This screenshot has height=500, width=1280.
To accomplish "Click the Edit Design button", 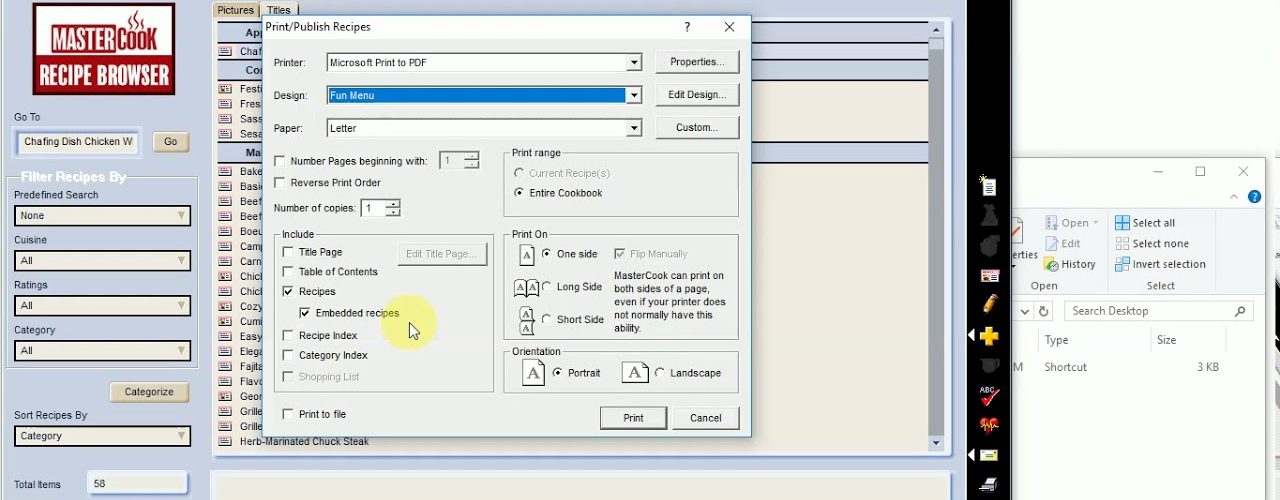I will pos(697,95).
